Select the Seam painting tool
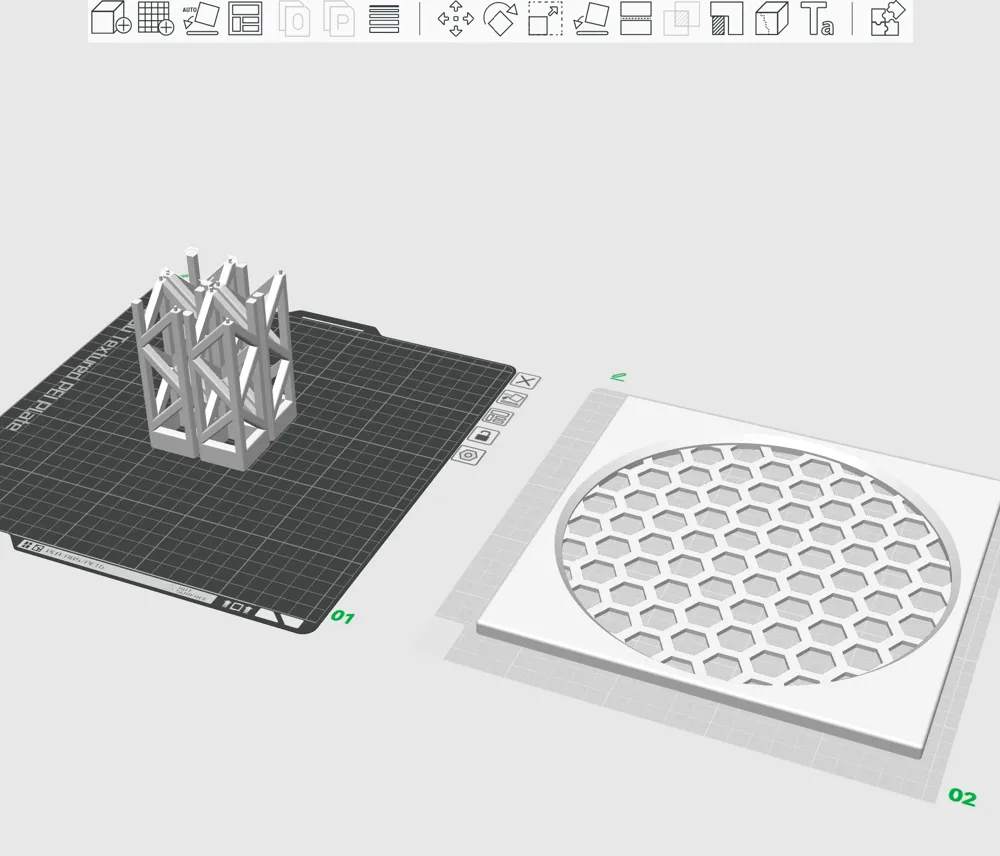Viewport: 1000px width, 856px height. pos(771,19)
